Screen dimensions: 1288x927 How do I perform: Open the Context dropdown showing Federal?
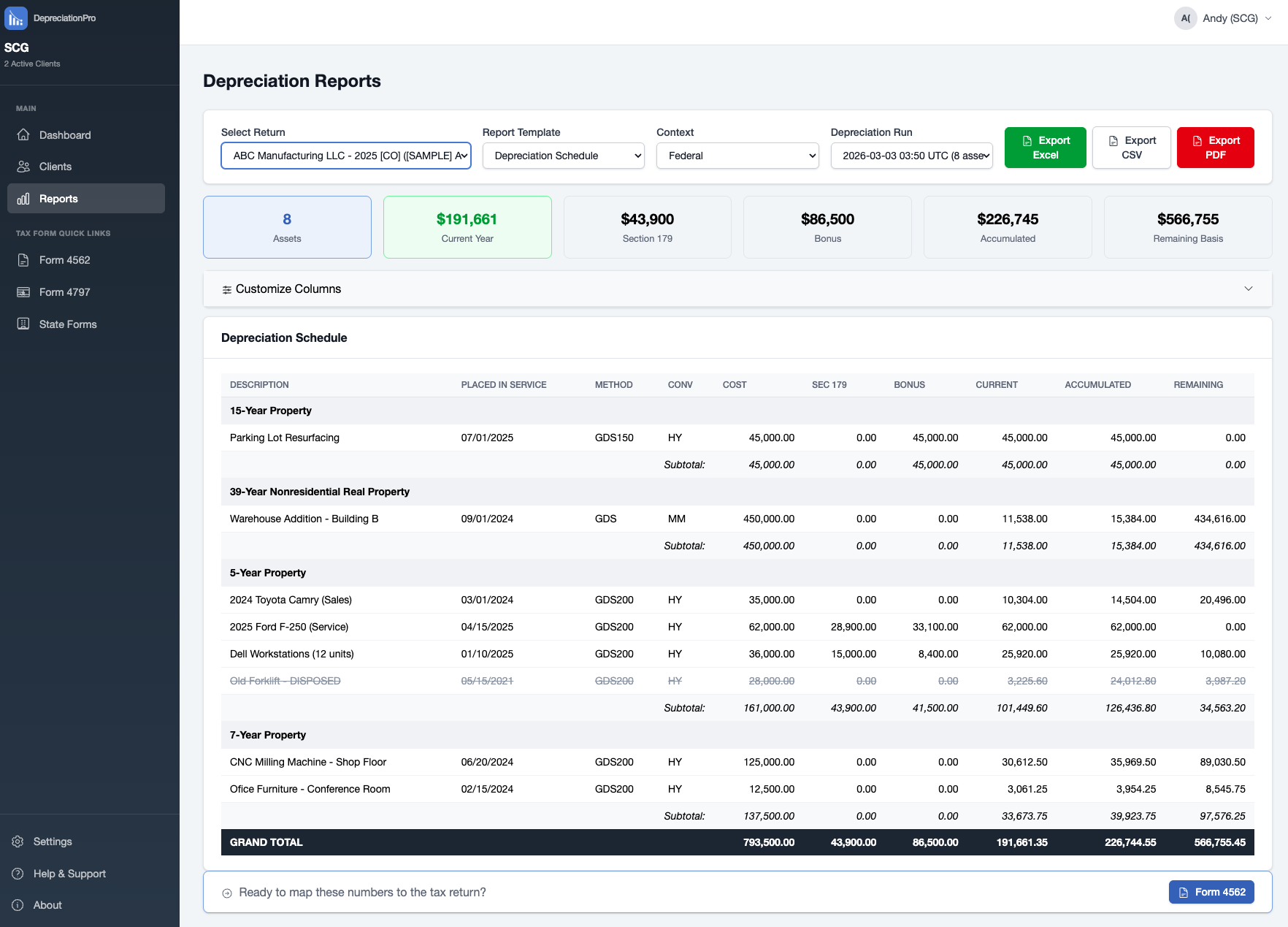pos(737,156)
